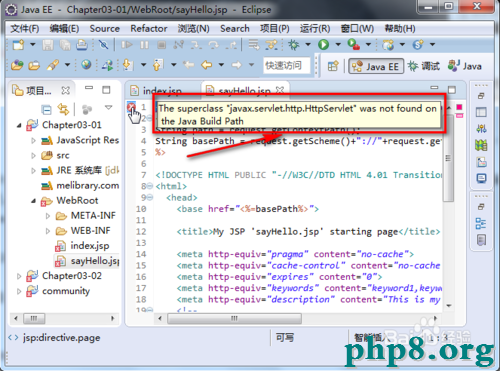Viewport: 500px width, 371px height.
Task: Click the Step Return debug icon
Action: [231, 45]
